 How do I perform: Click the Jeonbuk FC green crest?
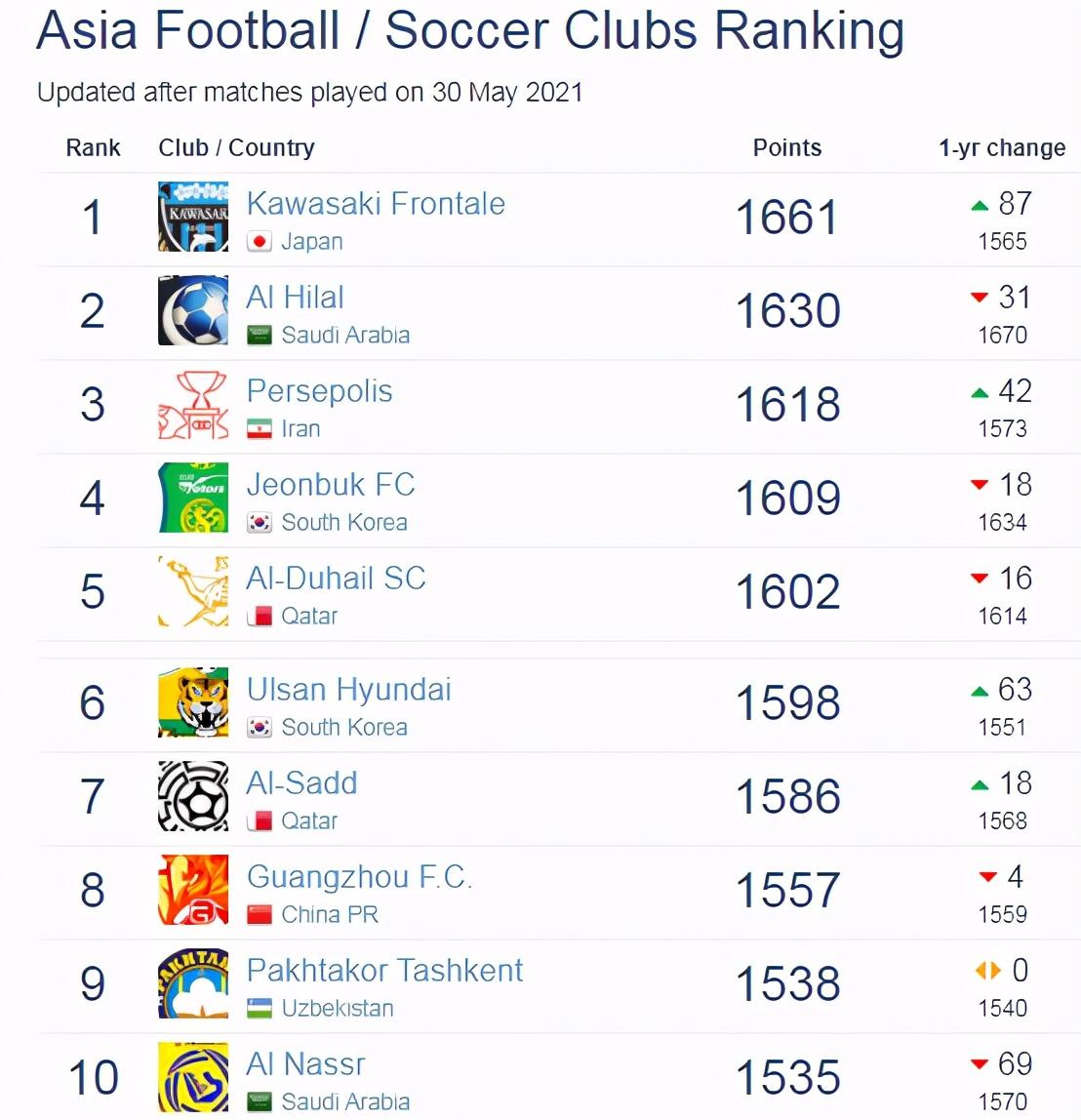point(193,498)
